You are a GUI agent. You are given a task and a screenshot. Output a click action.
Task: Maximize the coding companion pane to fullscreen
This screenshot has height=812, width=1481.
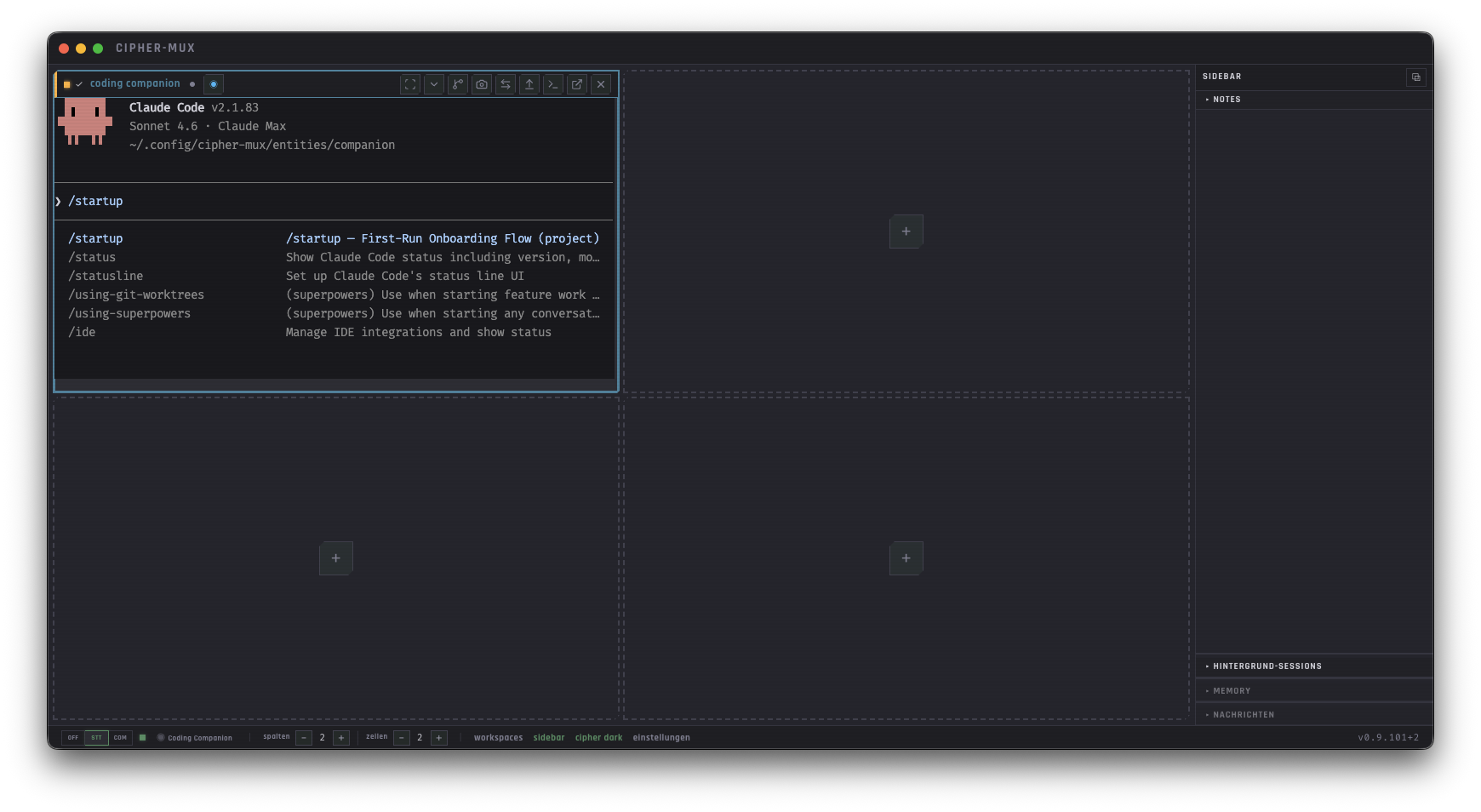[410, 84]
